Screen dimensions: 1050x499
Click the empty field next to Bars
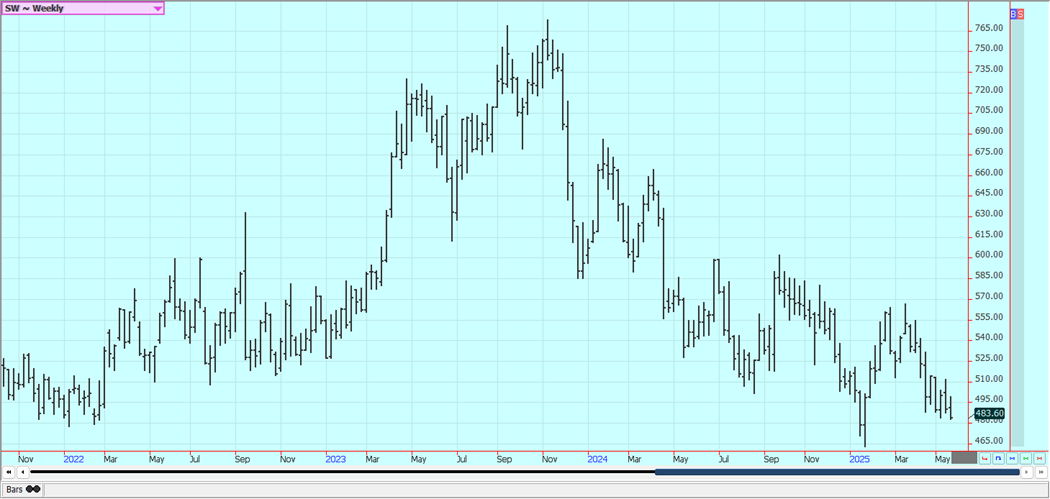(x=546, y=490)
